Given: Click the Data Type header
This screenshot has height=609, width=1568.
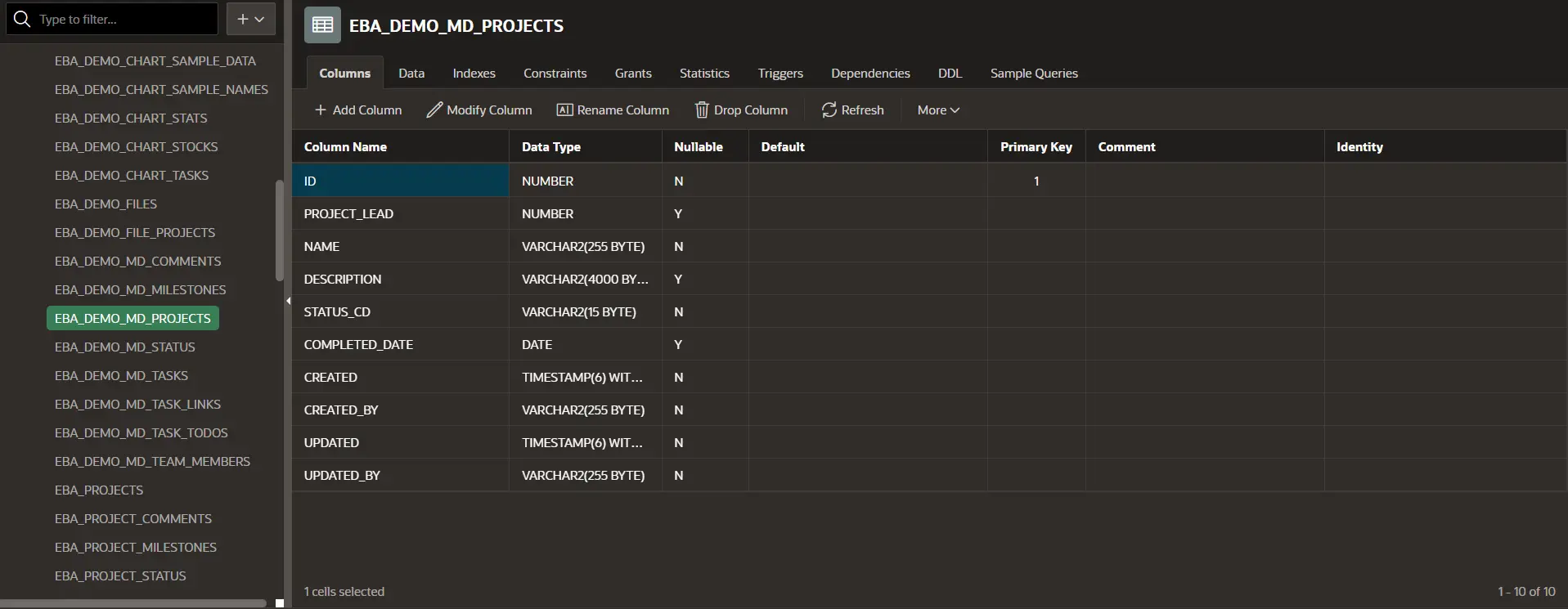Looking at the screenshot, I should (x=586, y=146).
